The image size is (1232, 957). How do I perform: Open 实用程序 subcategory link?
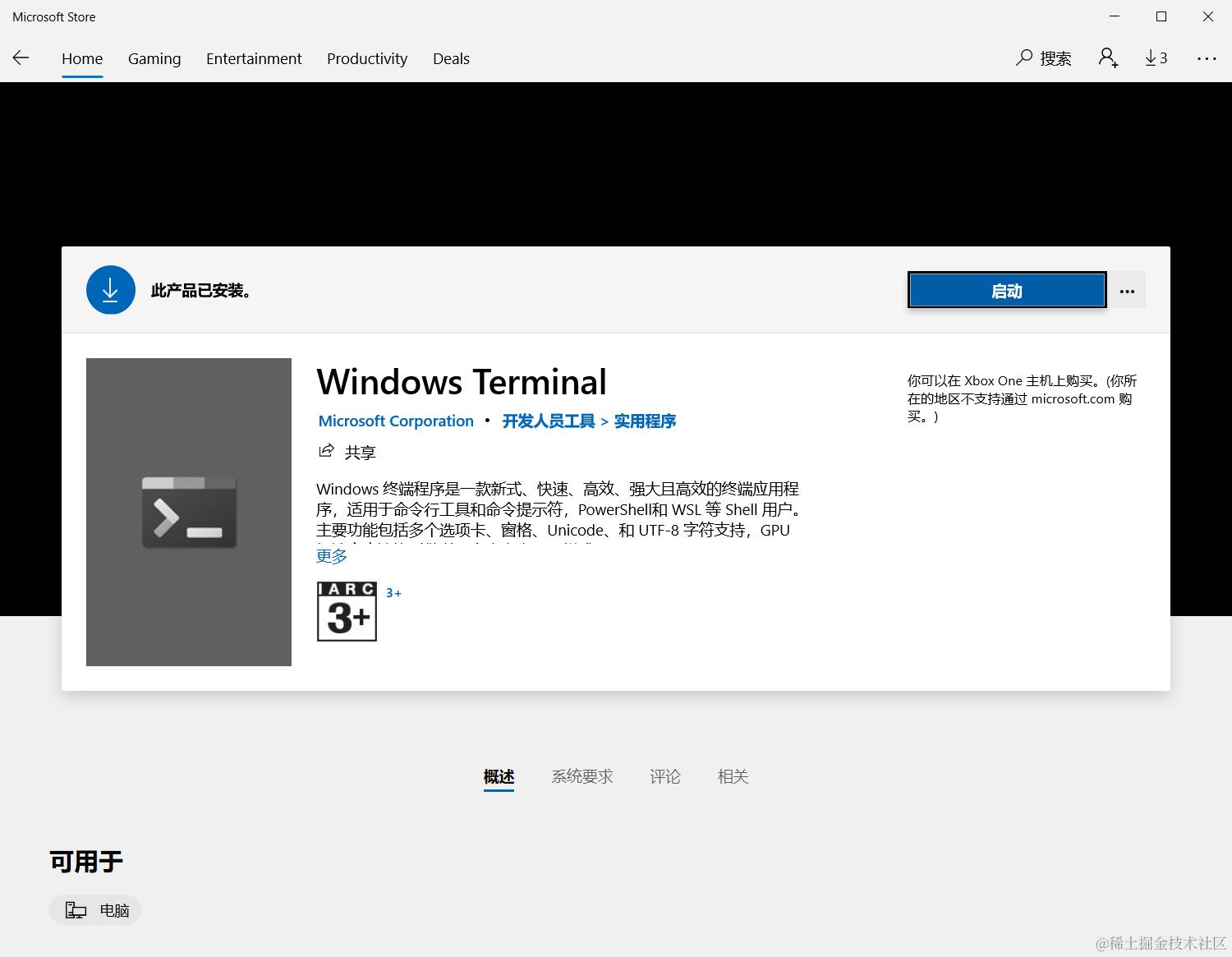[x=645, y=421]
